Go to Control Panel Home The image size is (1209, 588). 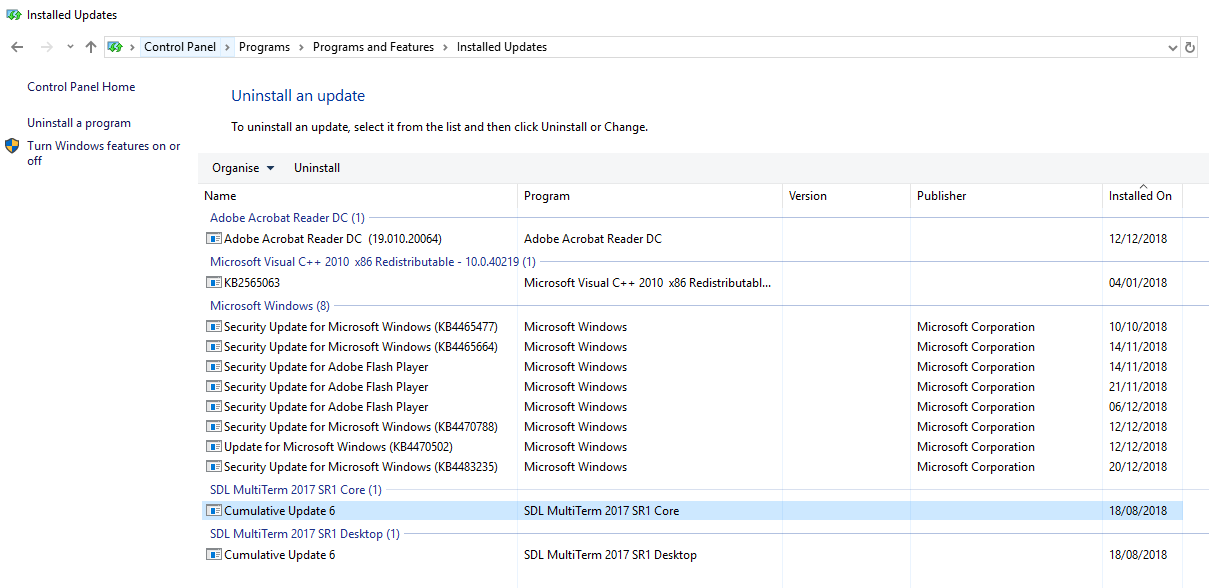(x=81, y=87)
